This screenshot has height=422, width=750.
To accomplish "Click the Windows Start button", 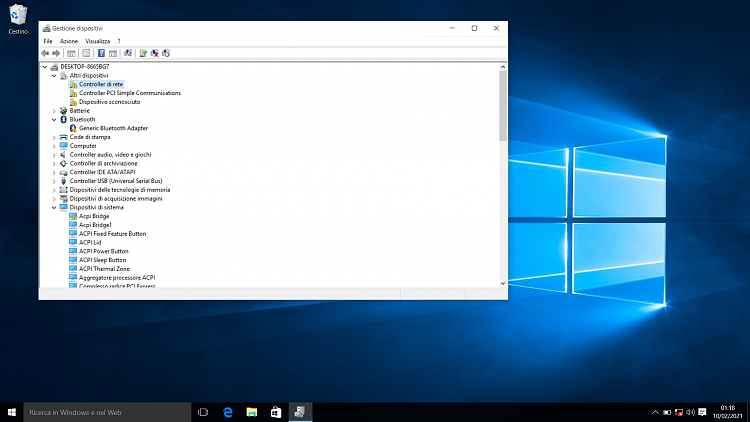I will point(11,412).
